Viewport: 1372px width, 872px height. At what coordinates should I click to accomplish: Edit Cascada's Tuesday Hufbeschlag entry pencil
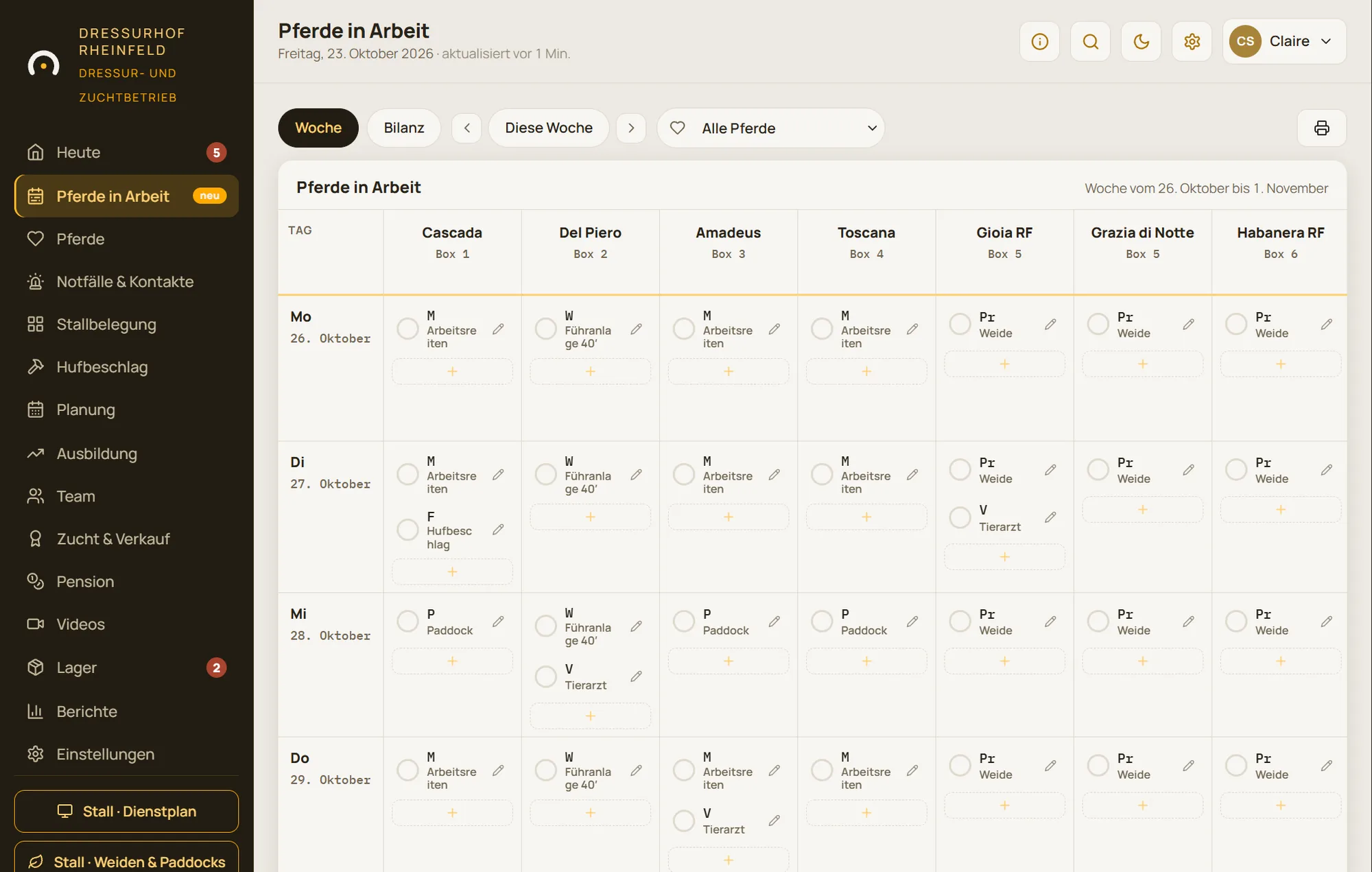pyautogui.click(x=498, y=530)
